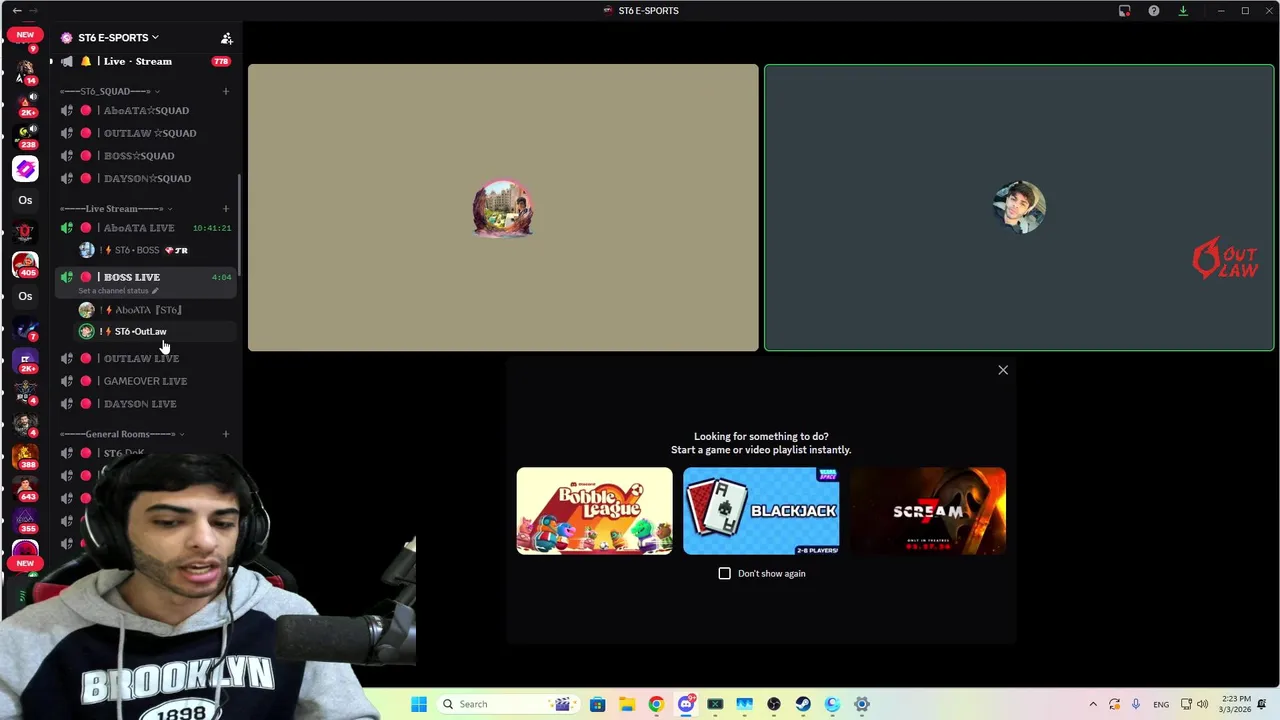Open the Windows Start menu

(x=419, y=704)
